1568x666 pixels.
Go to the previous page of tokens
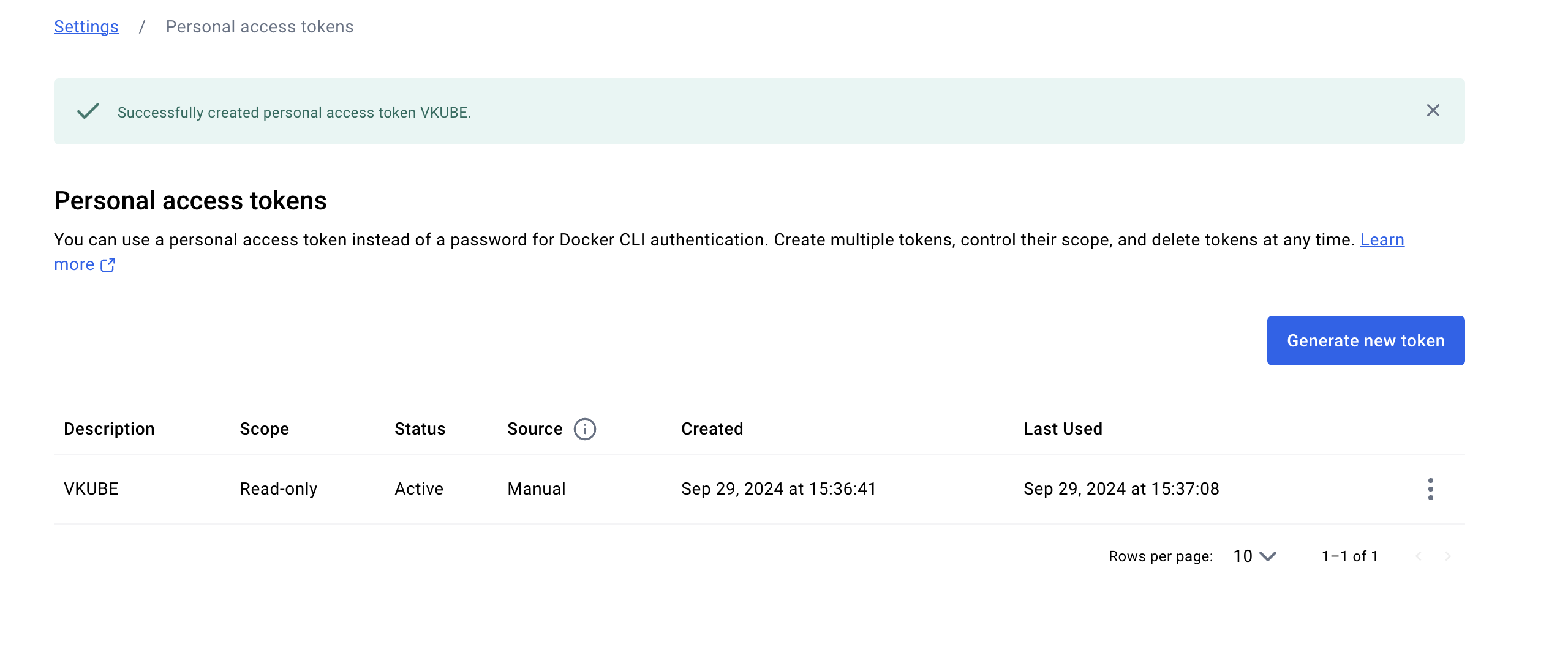click(x=1418, y=556)
